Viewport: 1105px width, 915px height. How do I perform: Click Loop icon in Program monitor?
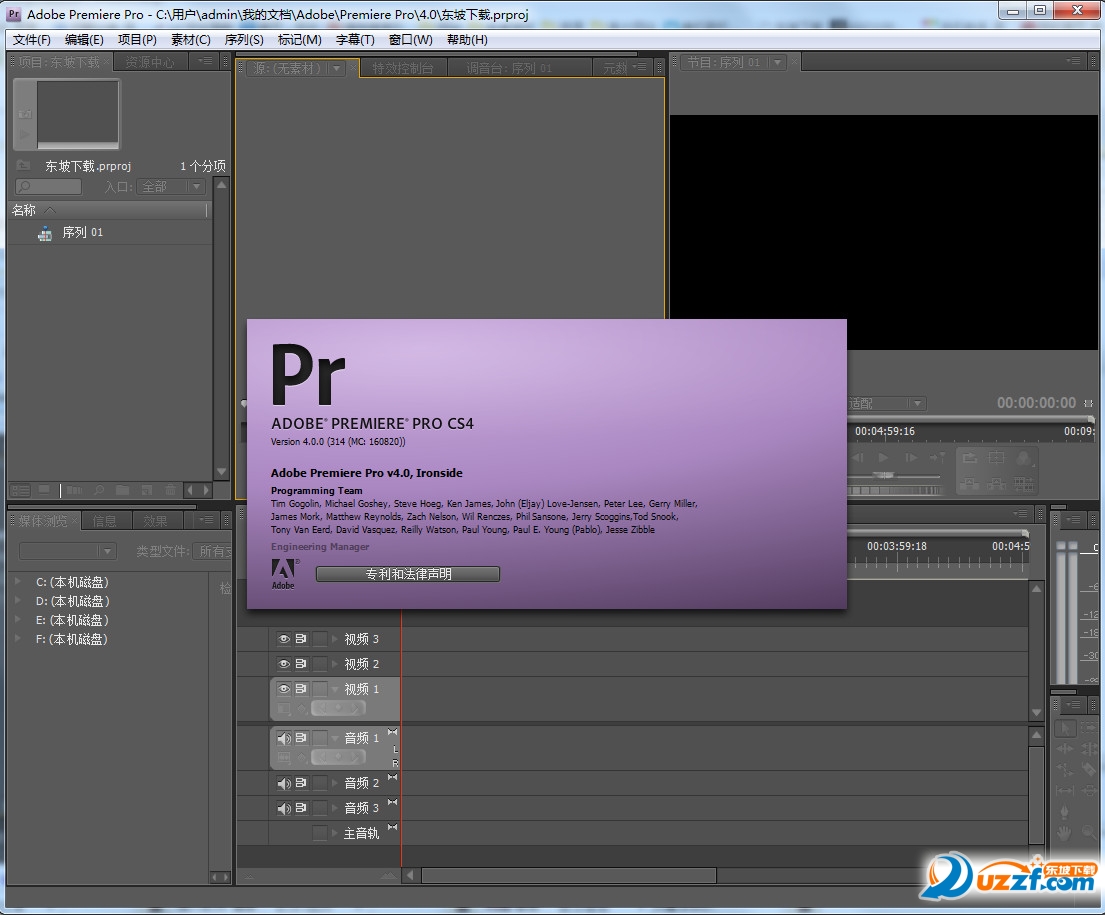click(x=970, y=458)
